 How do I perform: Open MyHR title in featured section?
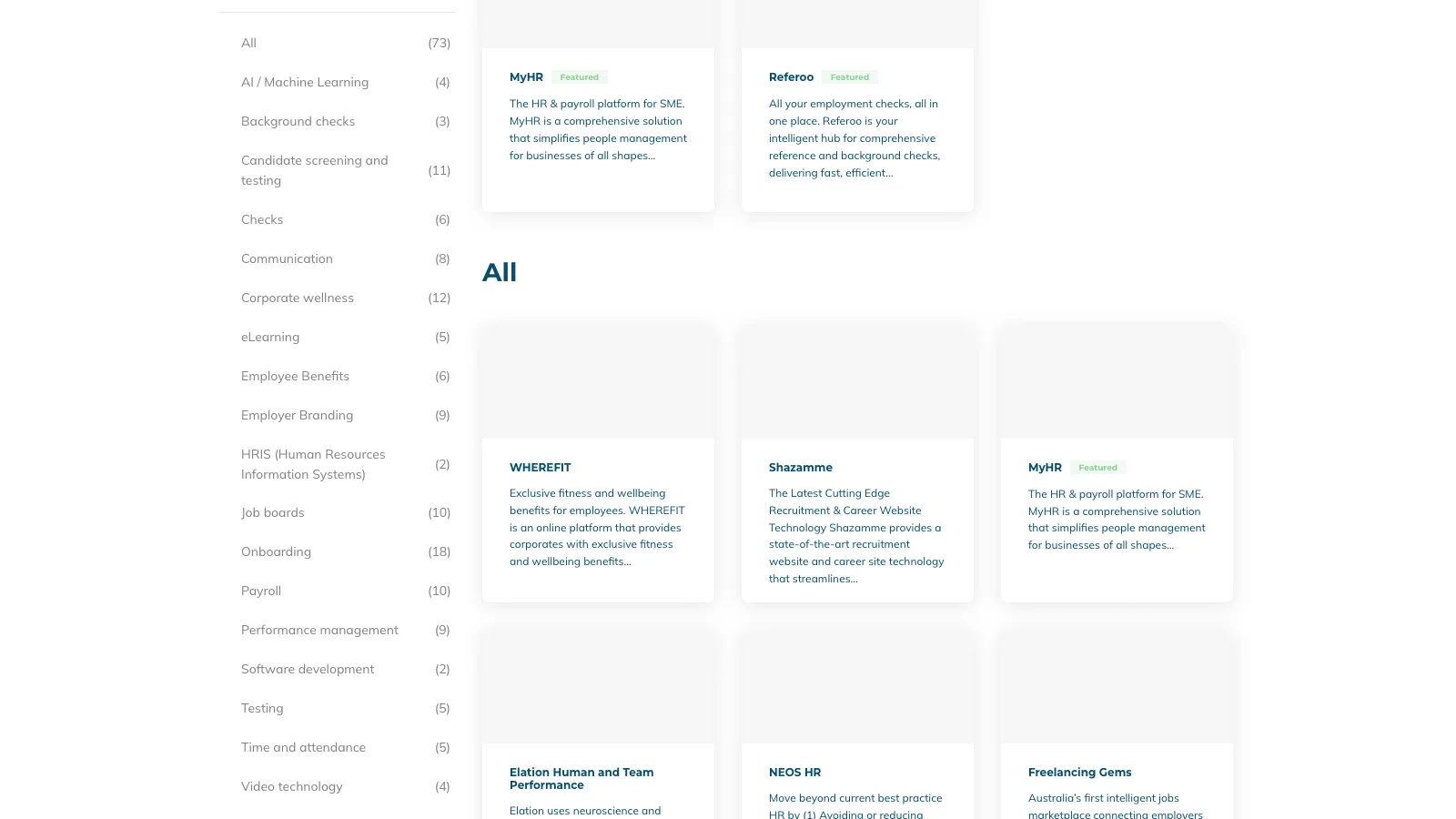point(526,77)
